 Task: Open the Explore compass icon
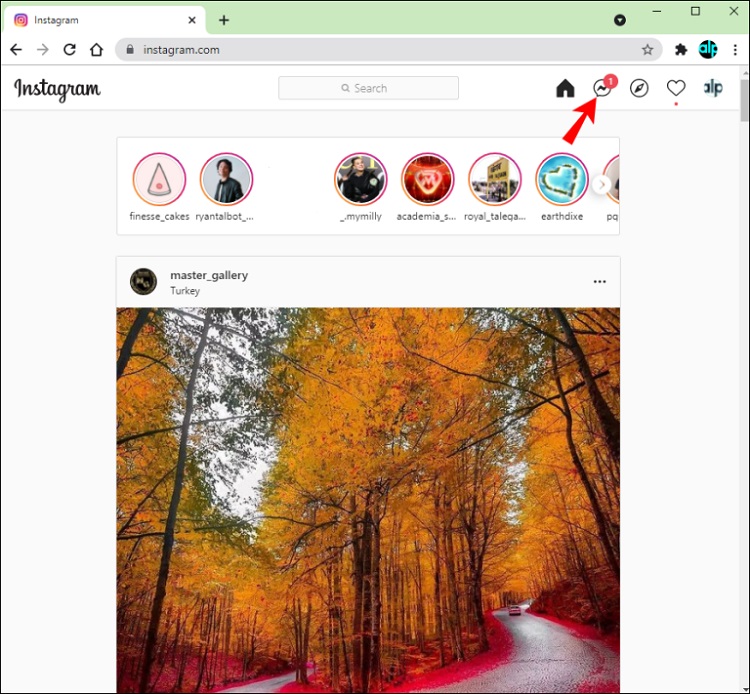tap(639, 89)
